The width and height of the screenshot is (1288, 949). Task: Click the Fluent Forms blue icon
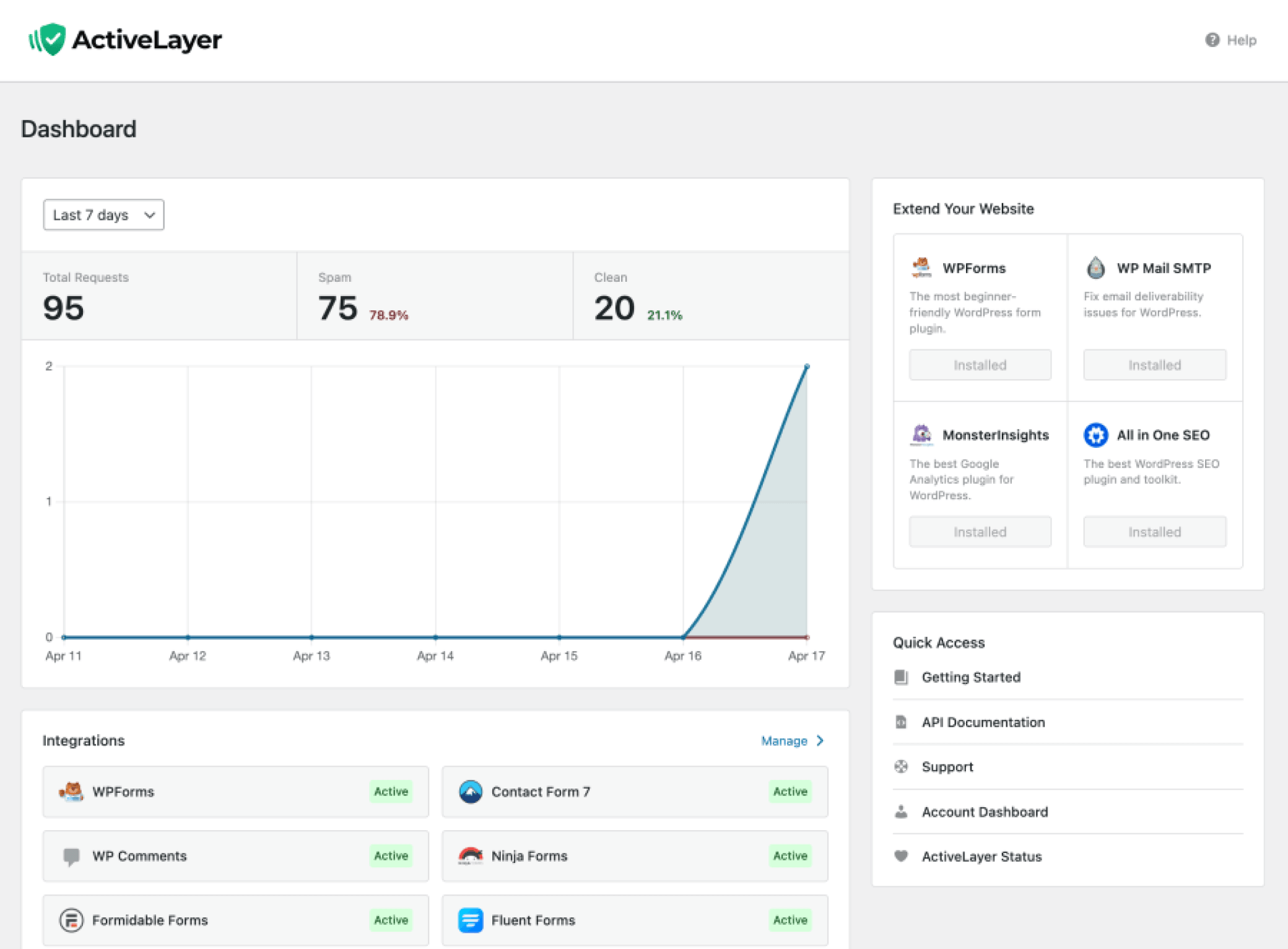pyautogui.click(x=471, y=920)
